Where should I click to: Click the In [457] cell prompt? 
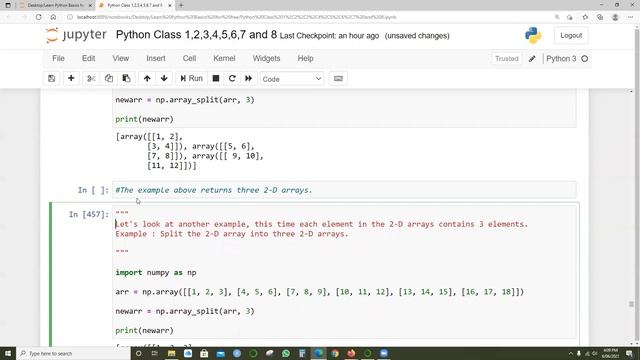coord(89,214)
